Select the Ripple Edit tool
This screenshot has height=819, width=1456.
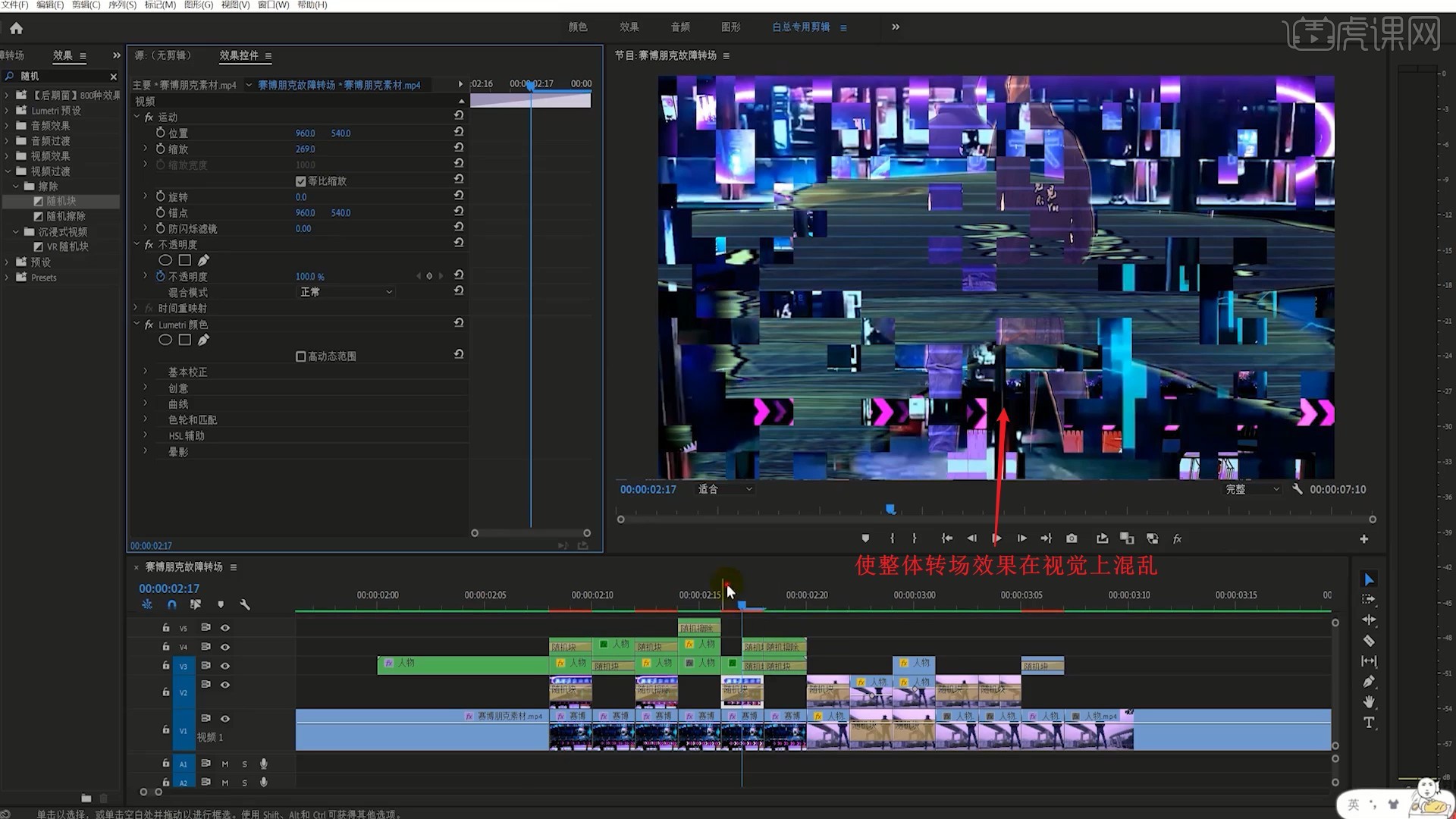[1369, 620]
